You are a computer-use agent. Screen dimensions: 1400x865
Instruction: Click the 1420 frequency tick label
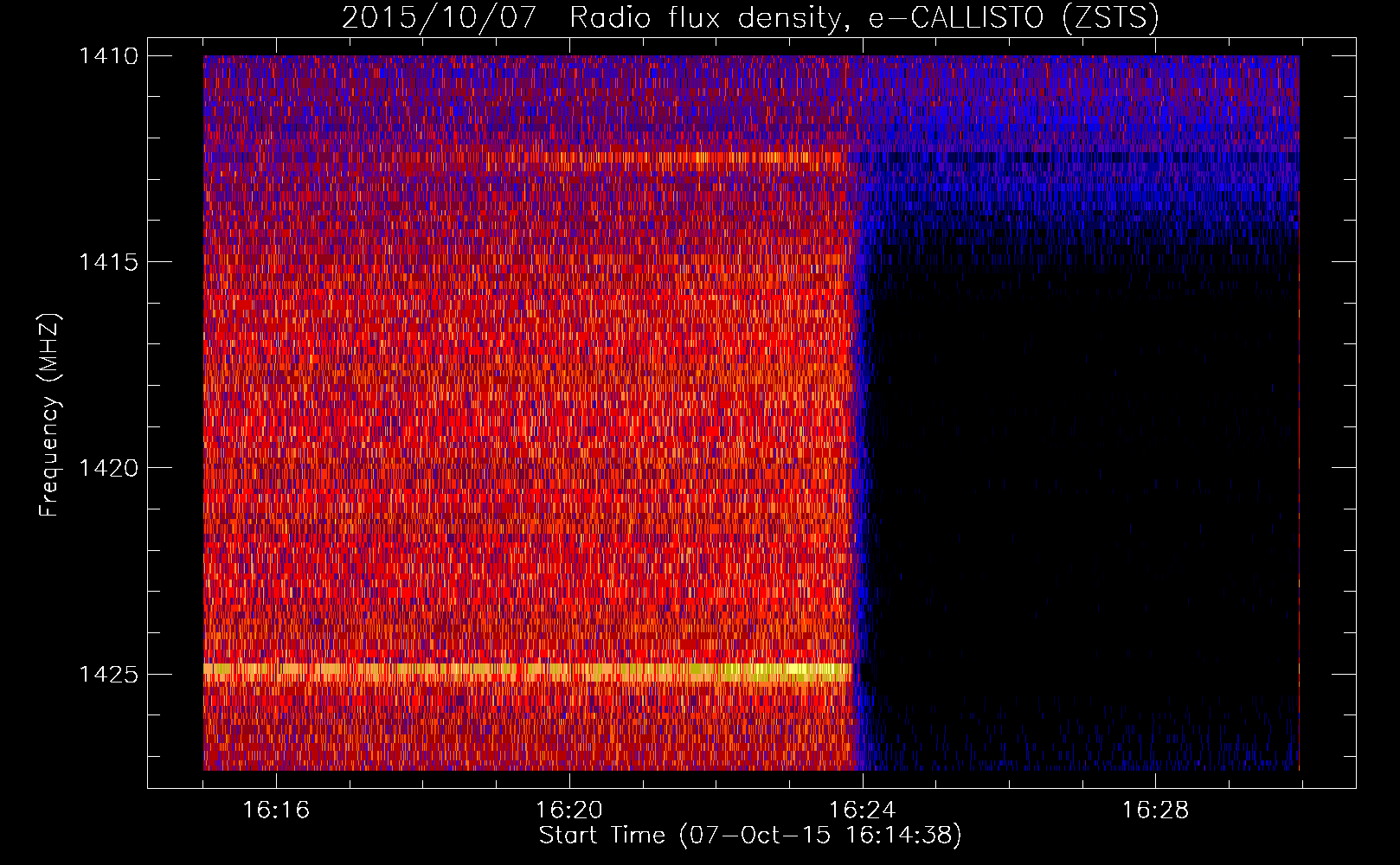point(108,468)
